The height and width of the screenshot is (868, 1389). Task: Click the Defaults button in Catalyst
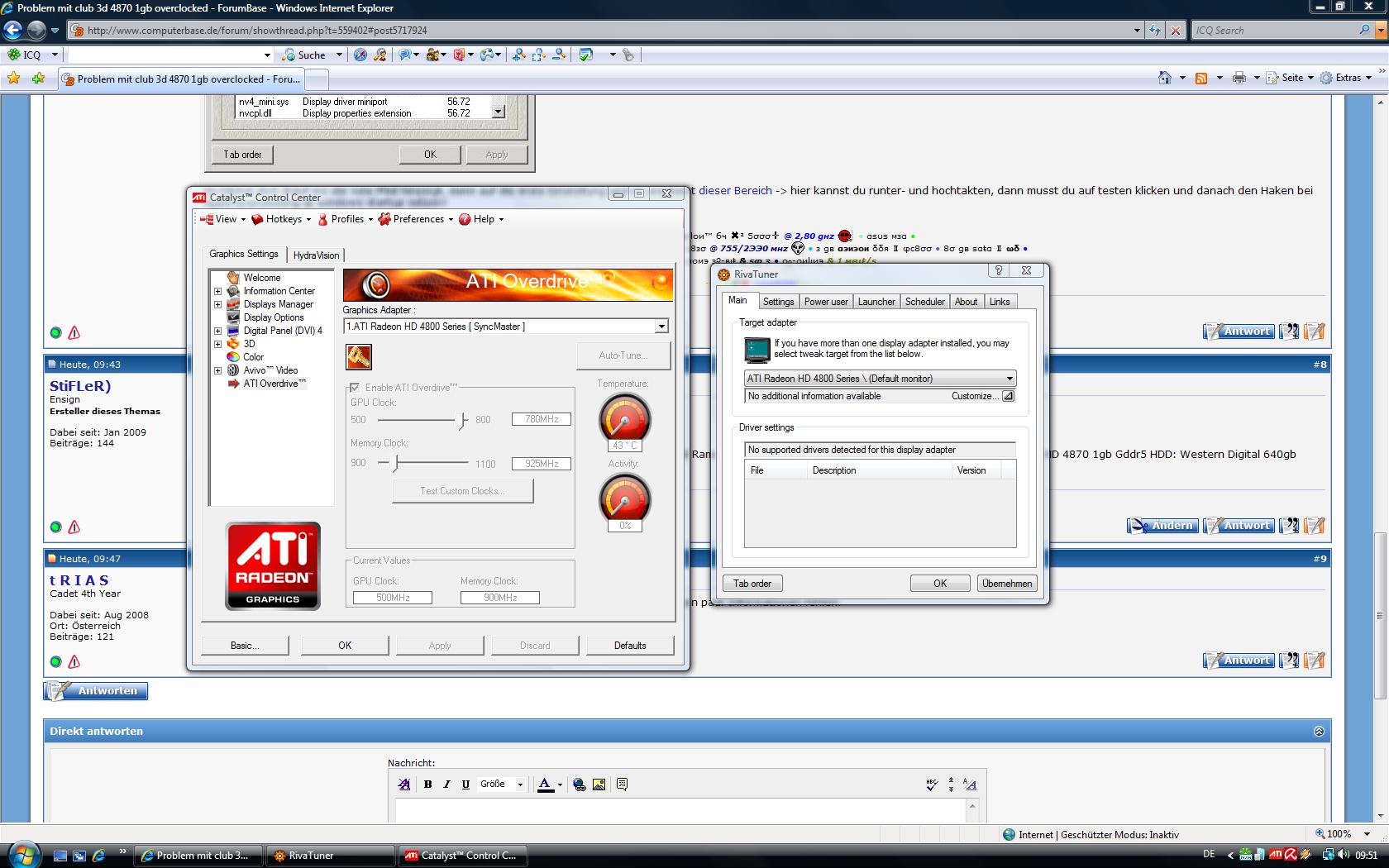pos(630,646)
